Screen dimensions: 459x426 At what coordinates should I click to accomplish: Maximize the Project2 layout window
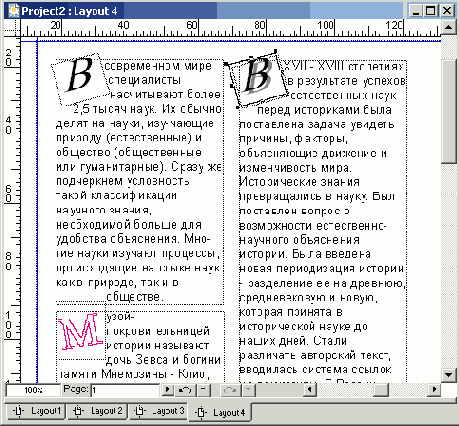click(x=431, y=11)
